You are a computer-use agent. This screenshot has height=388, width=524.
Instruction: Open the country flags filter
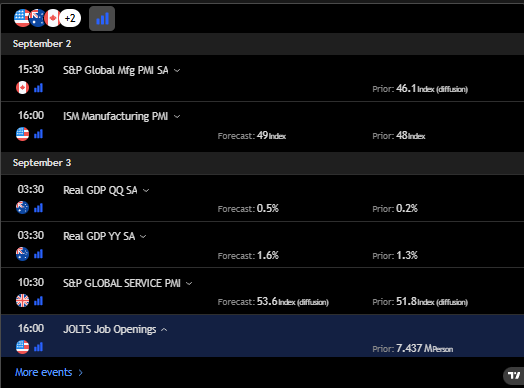(x=47, y=18)
